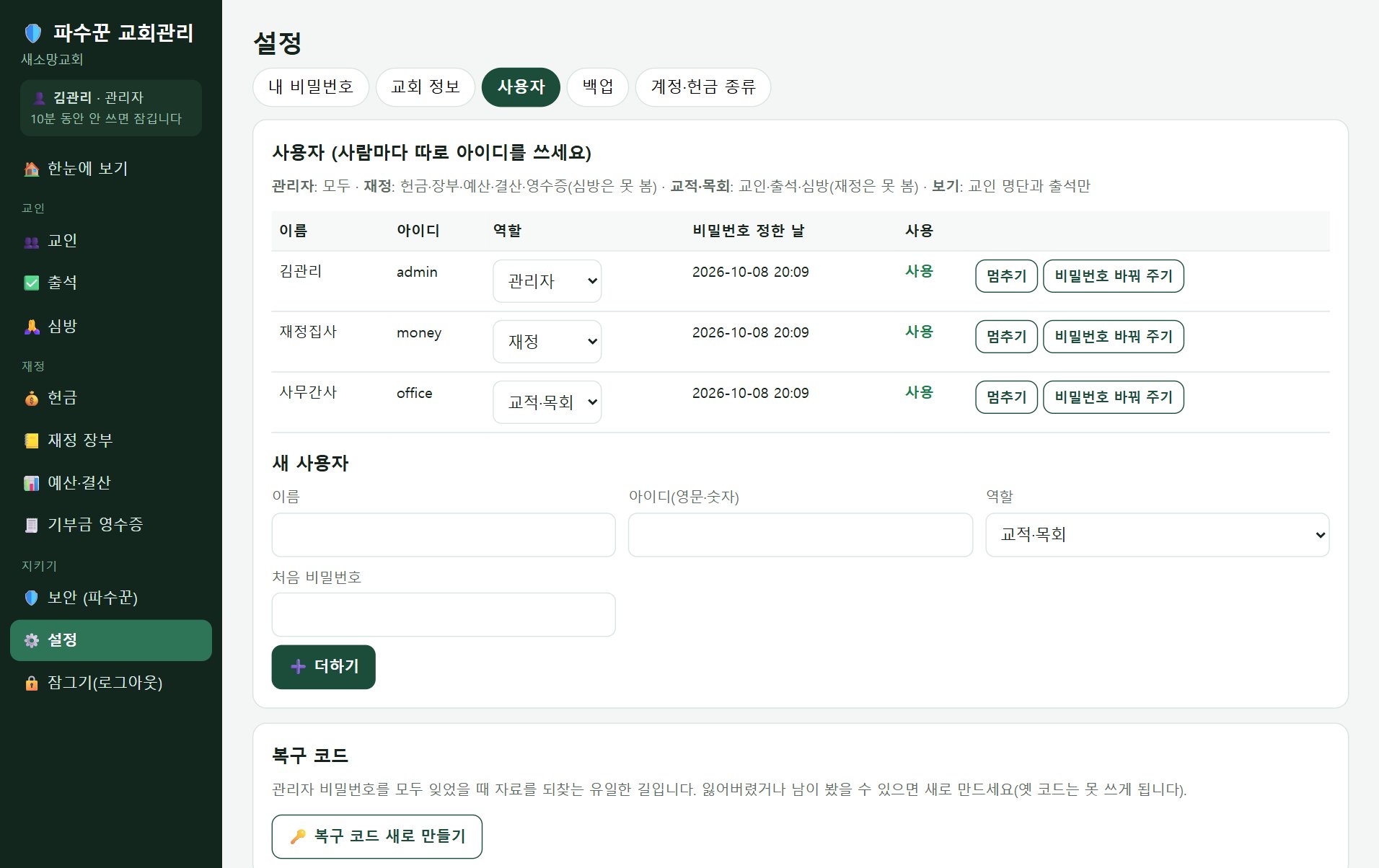Click the padlock icon for 잠그기(로그아웃)
1379x868 pixels.
pos(32,683)
